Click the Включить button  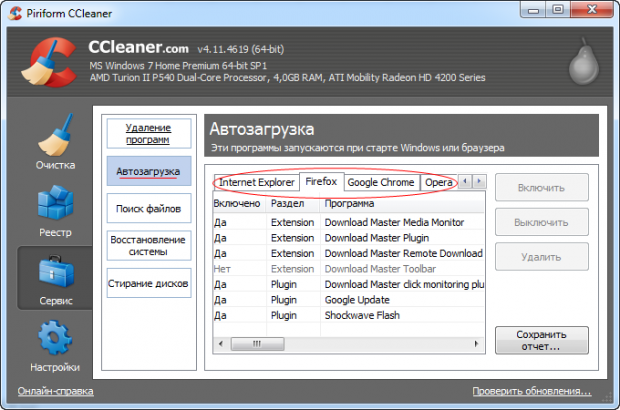pyautogui.click(x=542, y=187)
